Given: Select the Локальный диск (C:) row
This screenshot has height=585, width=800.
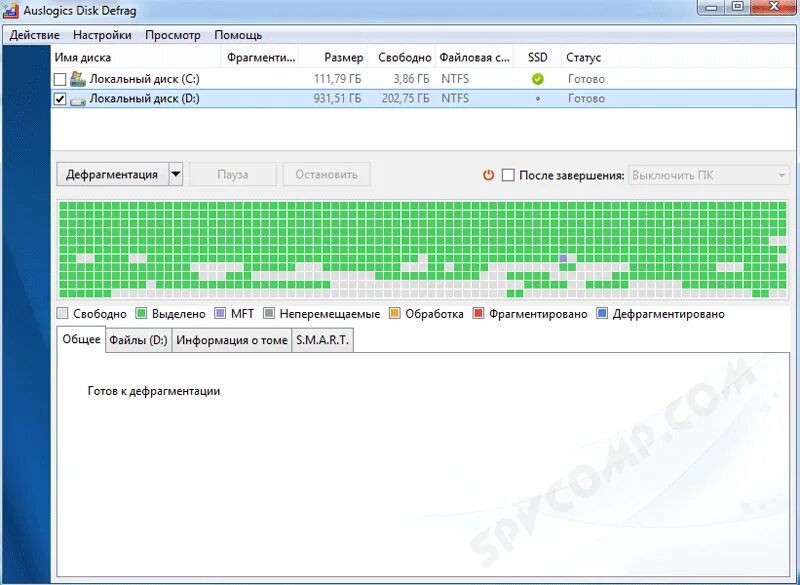Looking at the screenshot, I should click(x=423, y=79).
